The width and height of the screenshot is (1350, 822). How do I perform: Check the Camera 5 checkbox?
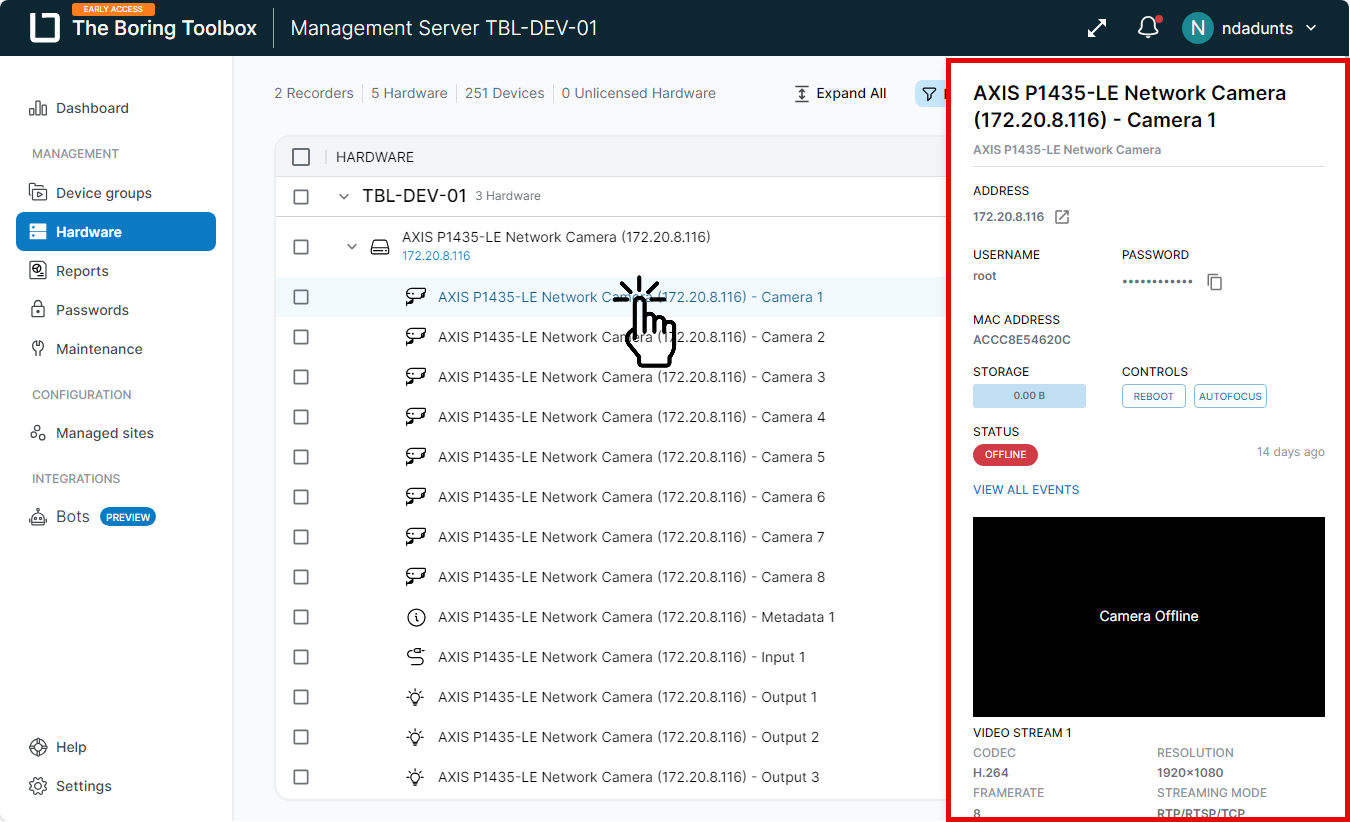click(x=301, y=457)
